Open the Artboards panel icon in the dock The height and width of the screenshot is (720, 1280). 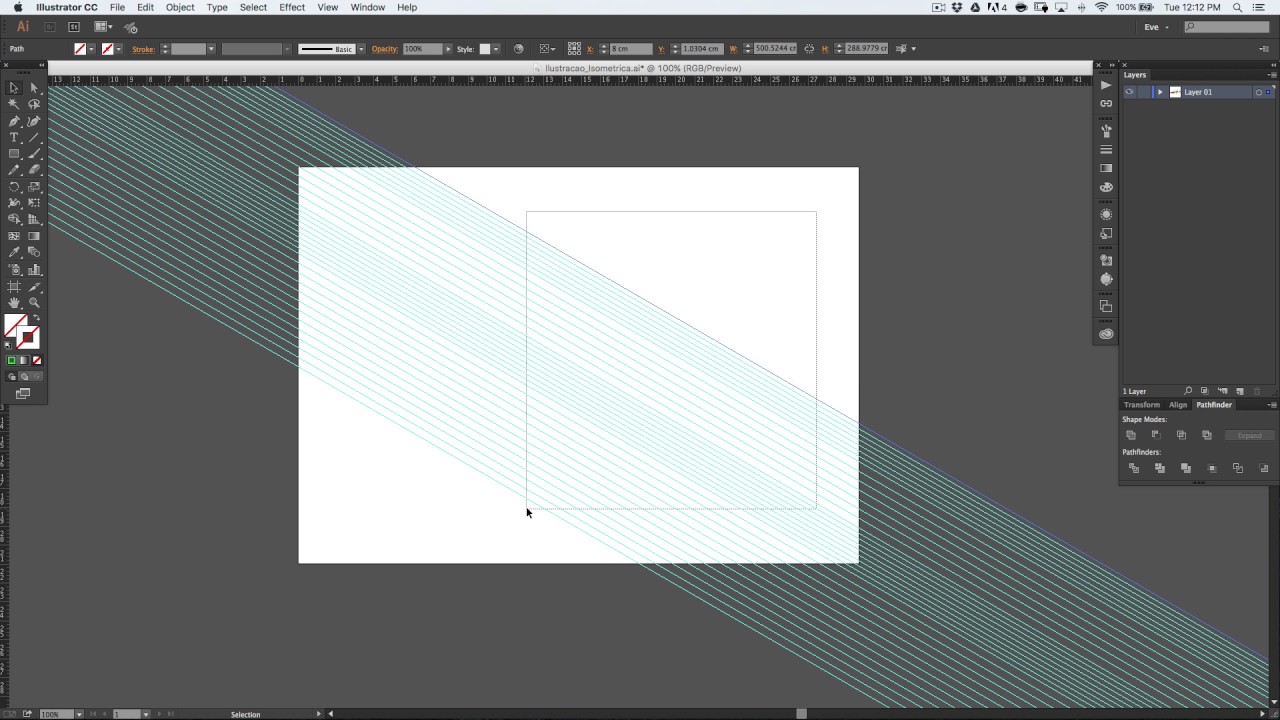point(1106,306)
